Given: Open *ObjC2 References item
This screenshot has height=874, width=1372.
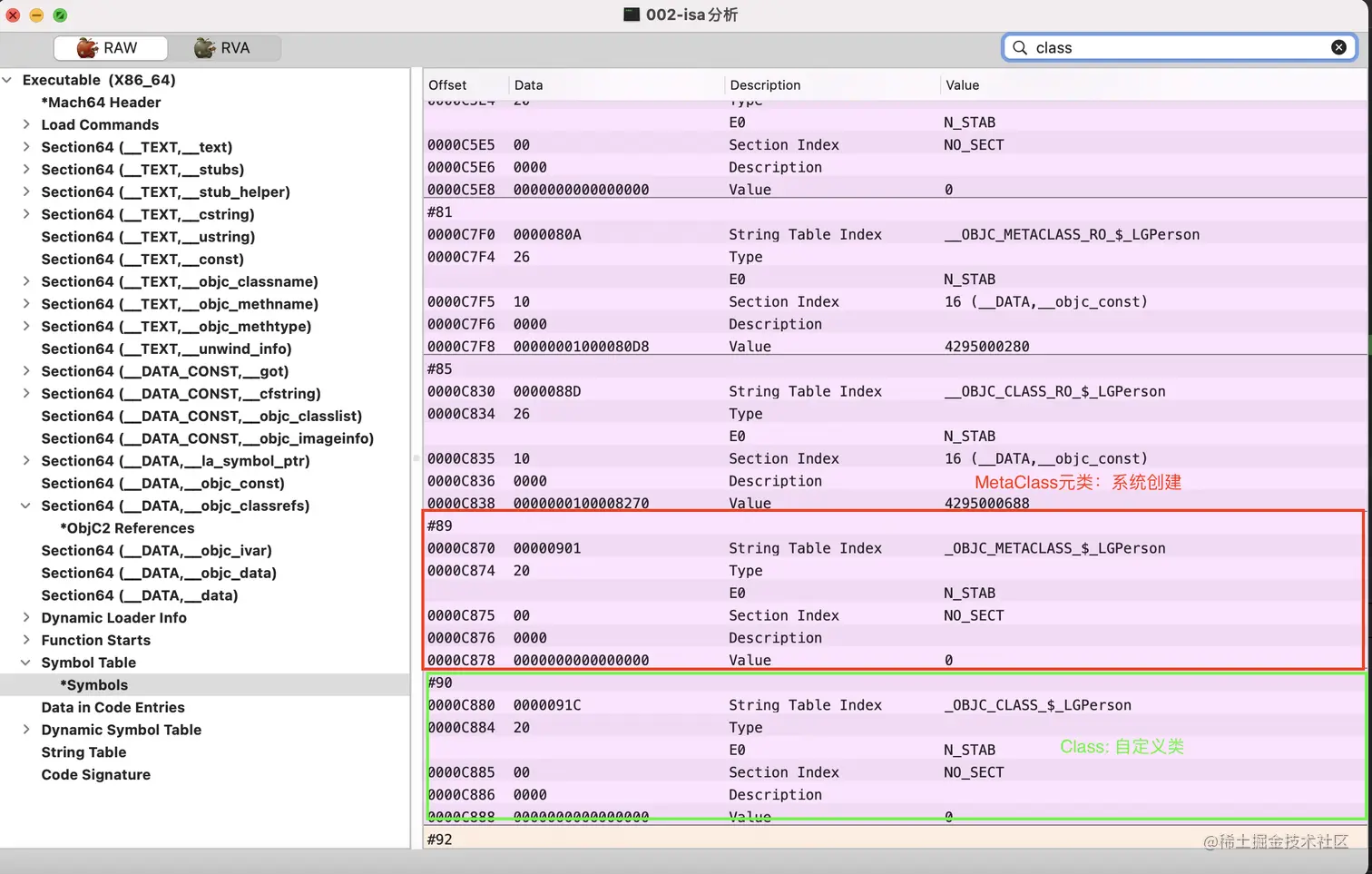Looking at the screenshot, I should [127, 528].
